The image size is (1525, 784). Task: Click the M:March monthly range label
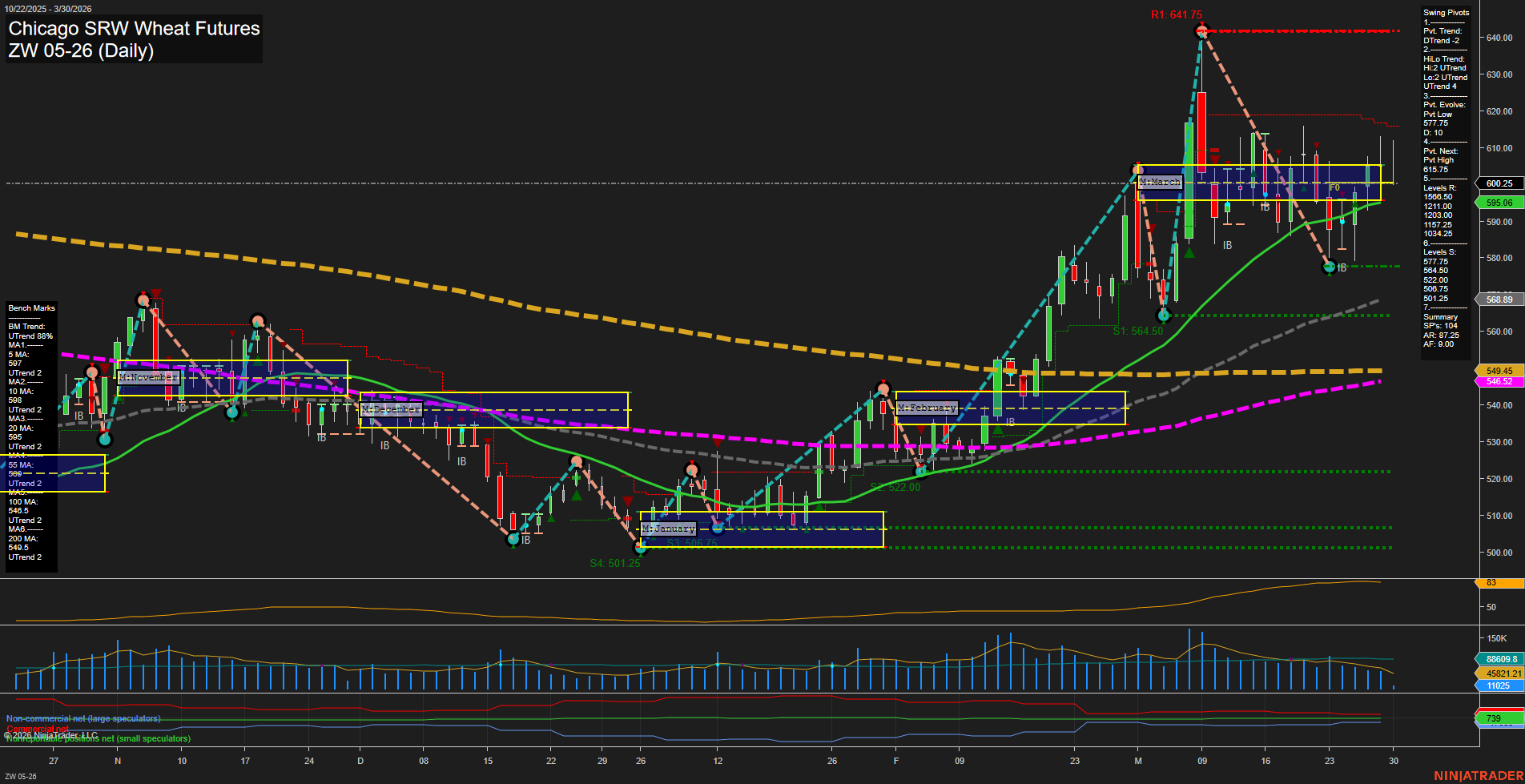tap(1160, 182)
